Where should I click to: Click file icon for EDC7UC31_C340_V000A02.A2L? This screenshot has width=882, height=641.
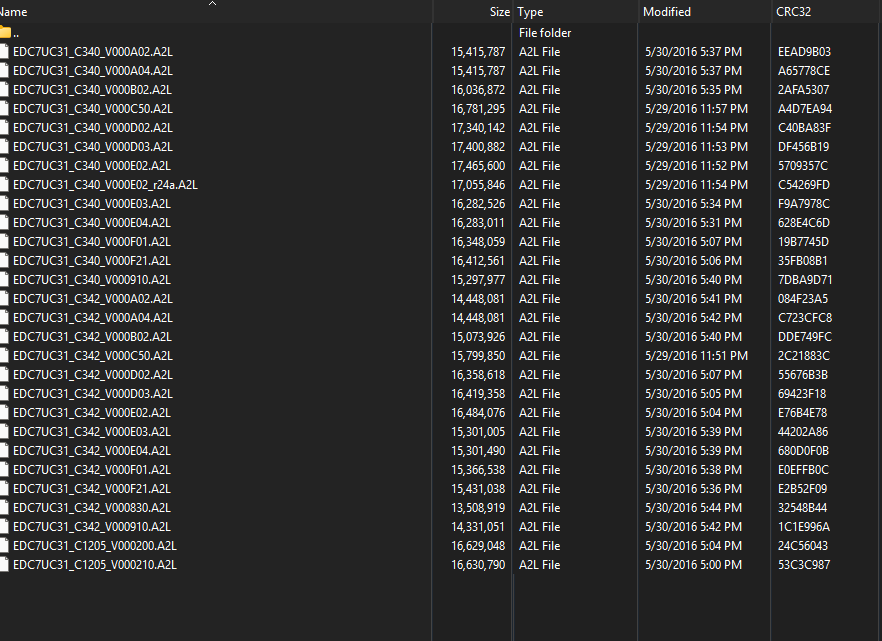pos(5,52)
